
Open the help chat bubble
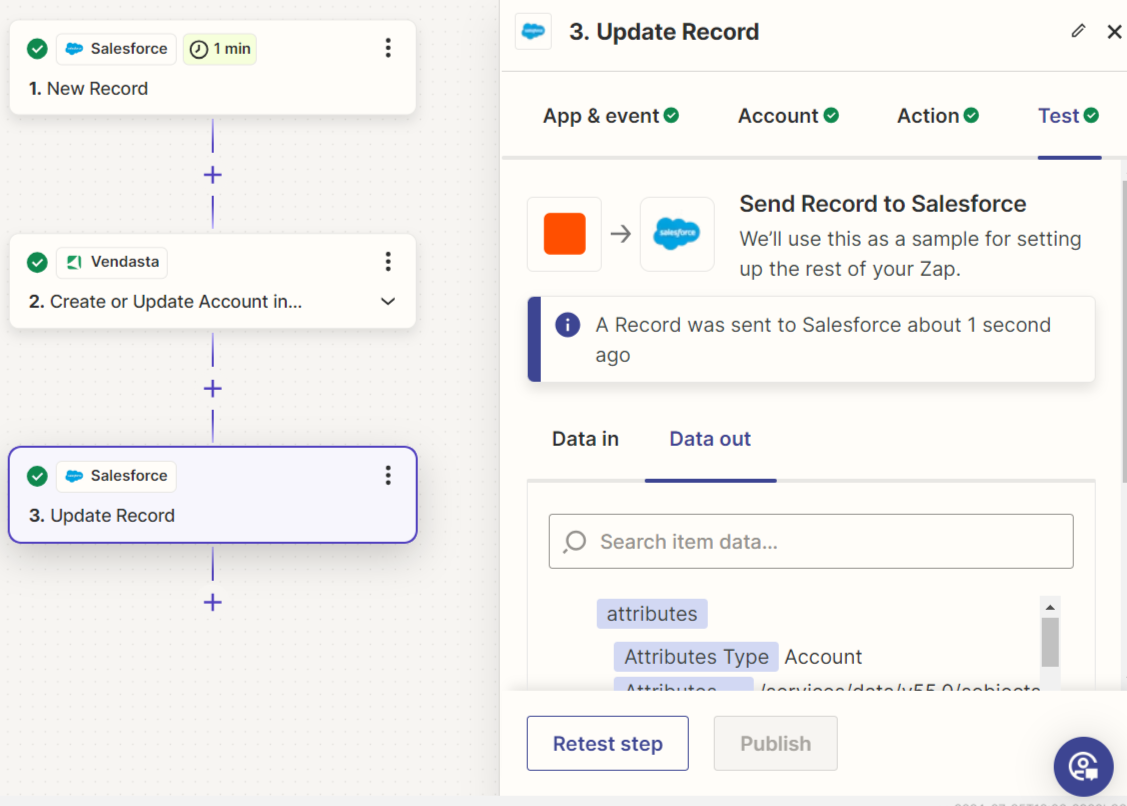click(1084, 766)
